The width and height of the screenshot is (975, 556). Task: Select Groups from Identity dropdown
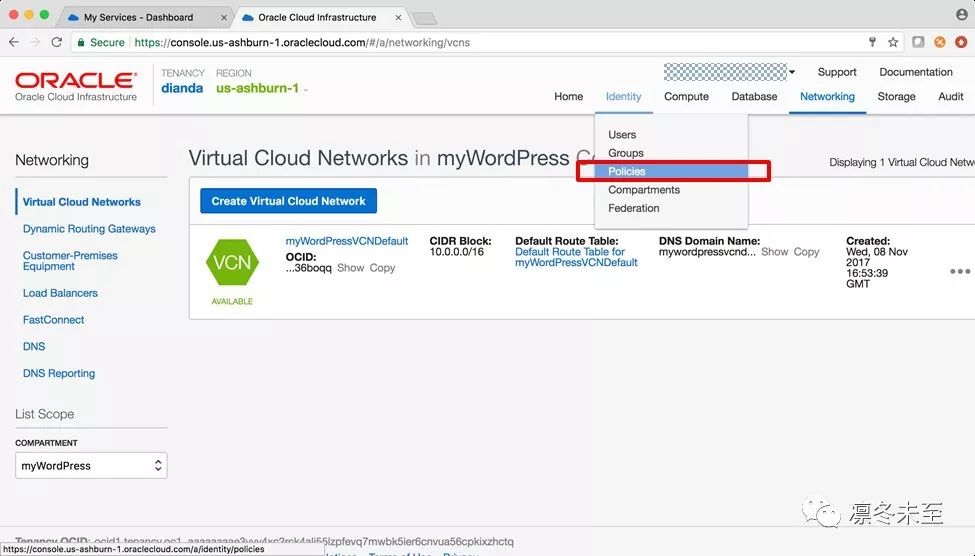[626, 153]
